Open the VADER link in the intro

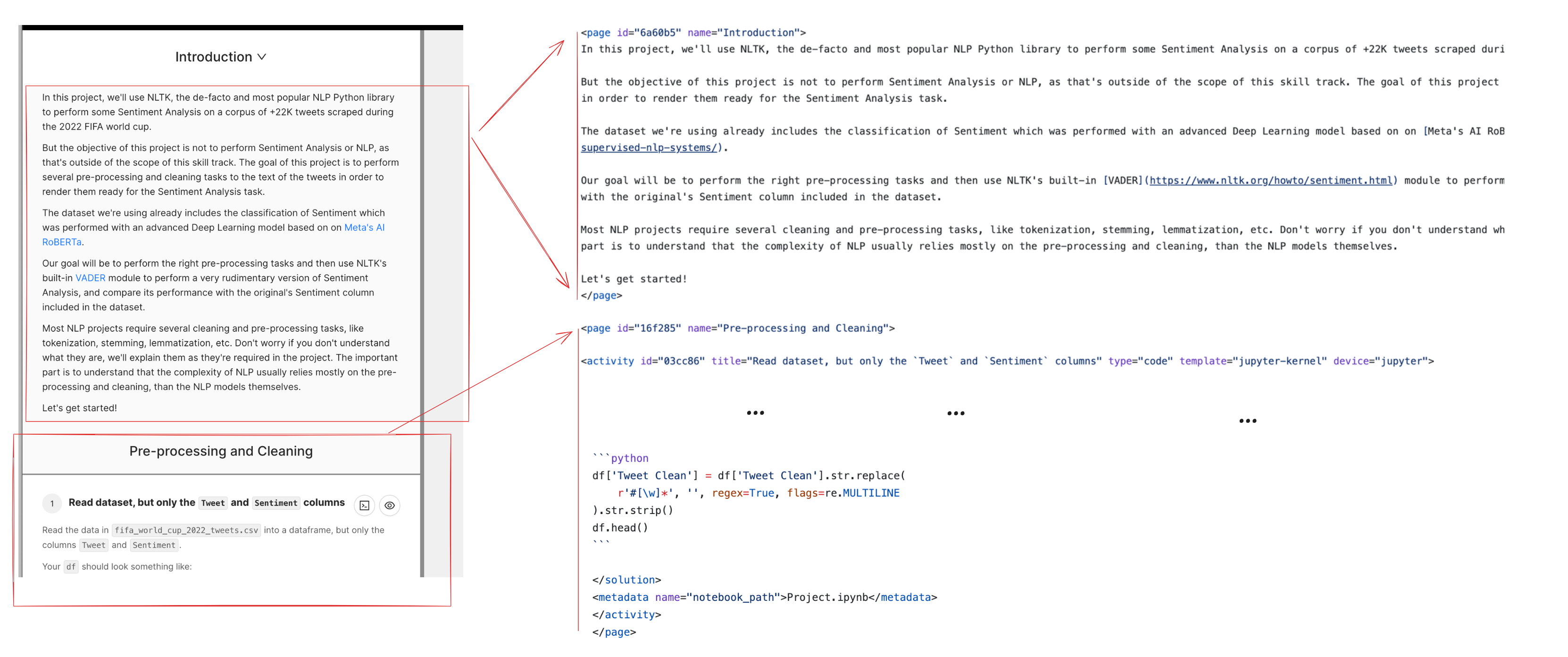click(90, 278)
